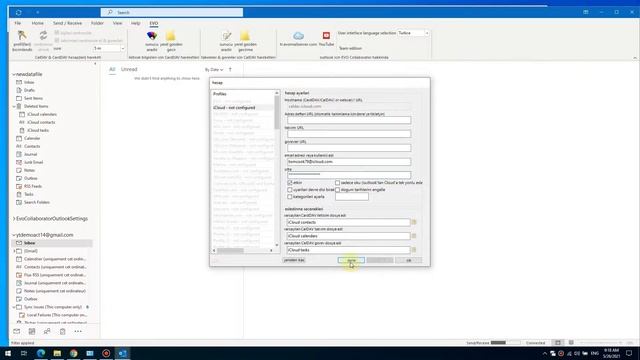Click the yellow calendar history folder icon
This screenshot has width=640, height=360.
pyautogui.click(x=245, y=36)
